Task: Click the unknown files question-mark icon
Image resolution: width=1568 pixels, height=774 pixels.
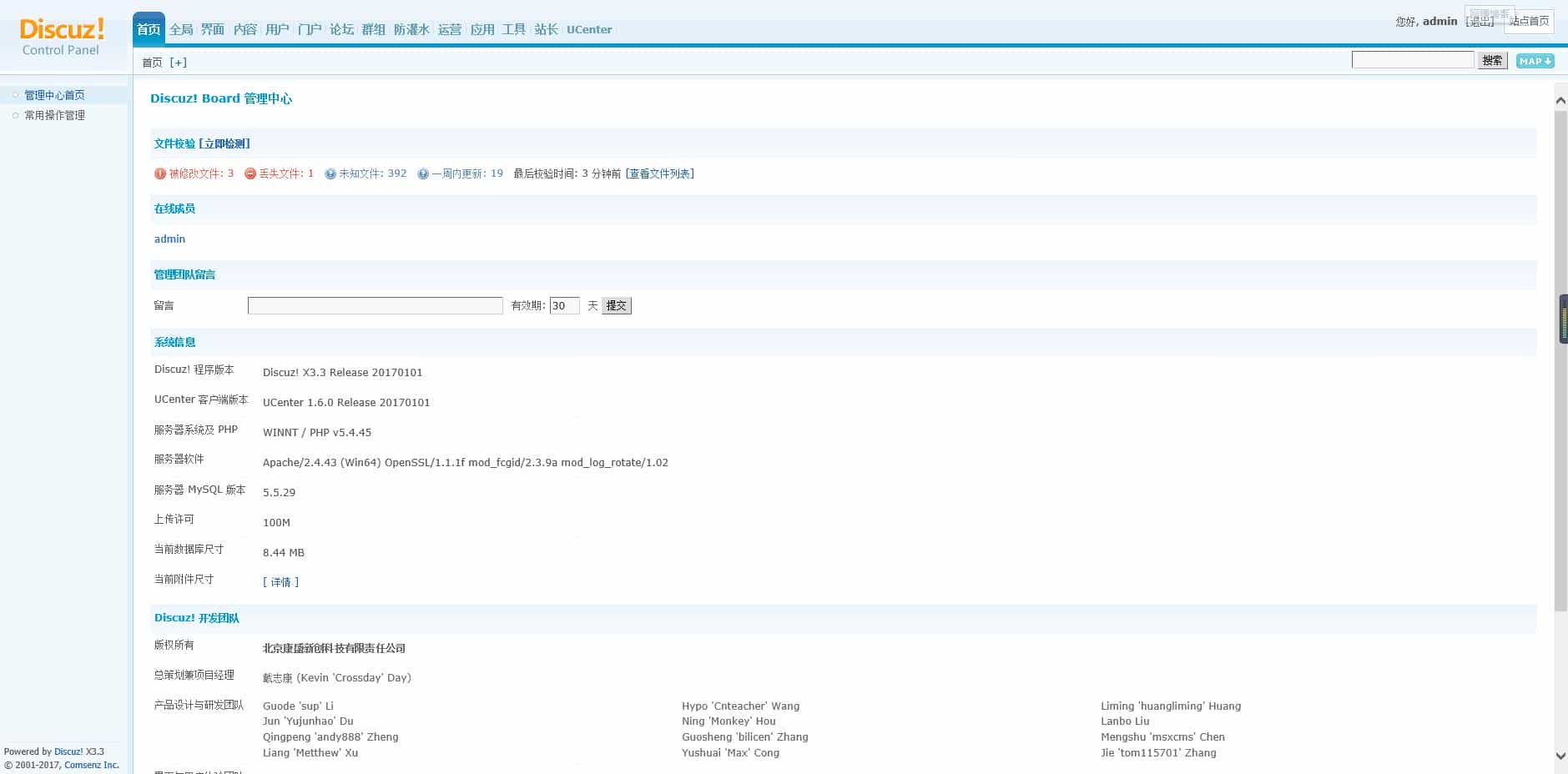Action: [330, 173]
